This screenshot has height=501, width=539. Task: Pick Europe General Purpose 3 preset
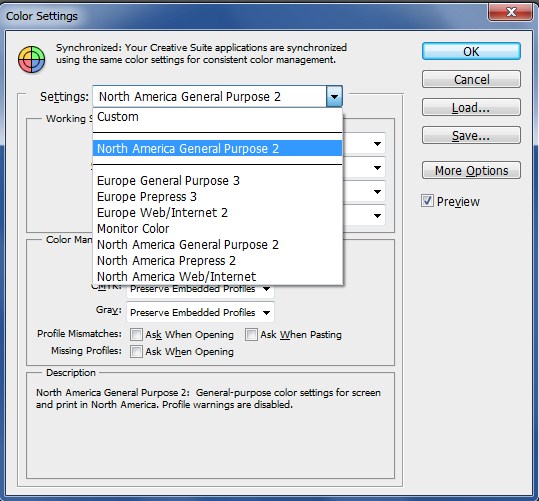(x=218, y=181)
